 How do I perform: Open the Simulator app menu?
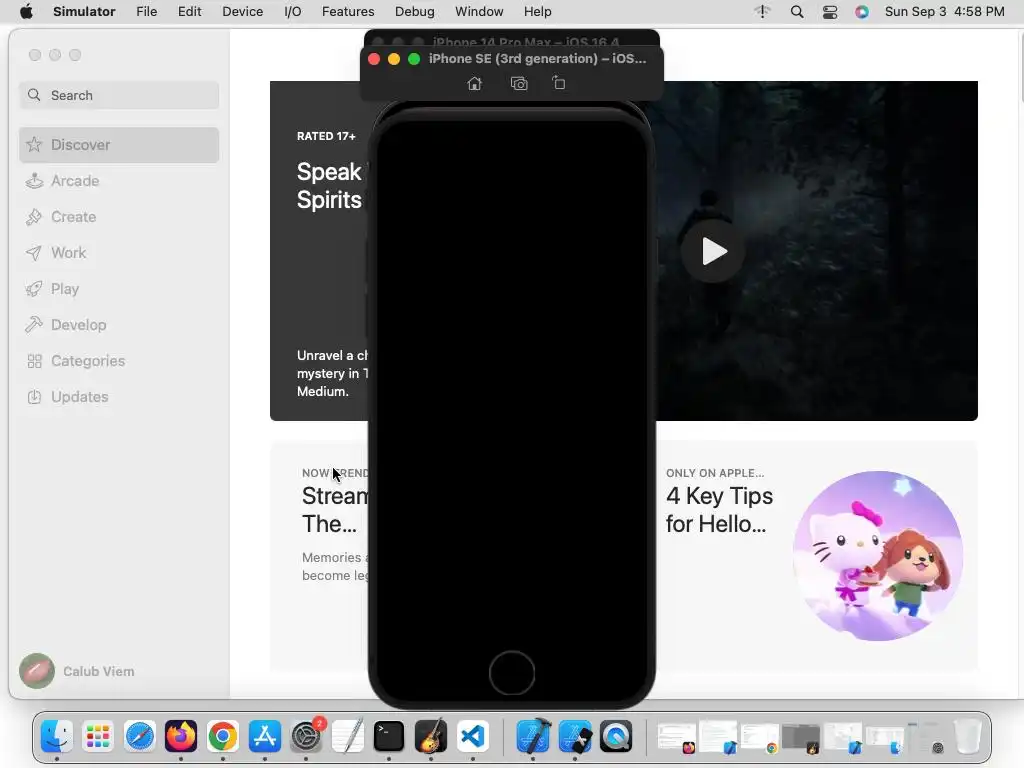point(84,12)
